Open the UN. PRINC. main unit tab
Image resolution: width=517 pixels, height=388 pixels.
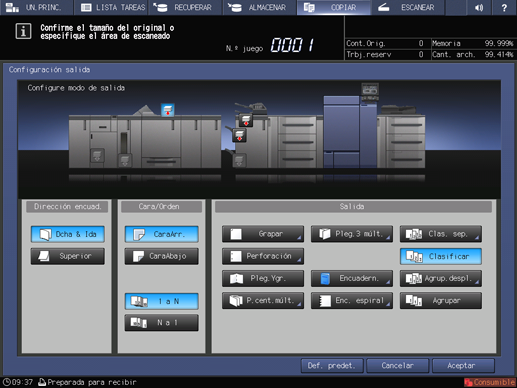[x=36, y=7]
